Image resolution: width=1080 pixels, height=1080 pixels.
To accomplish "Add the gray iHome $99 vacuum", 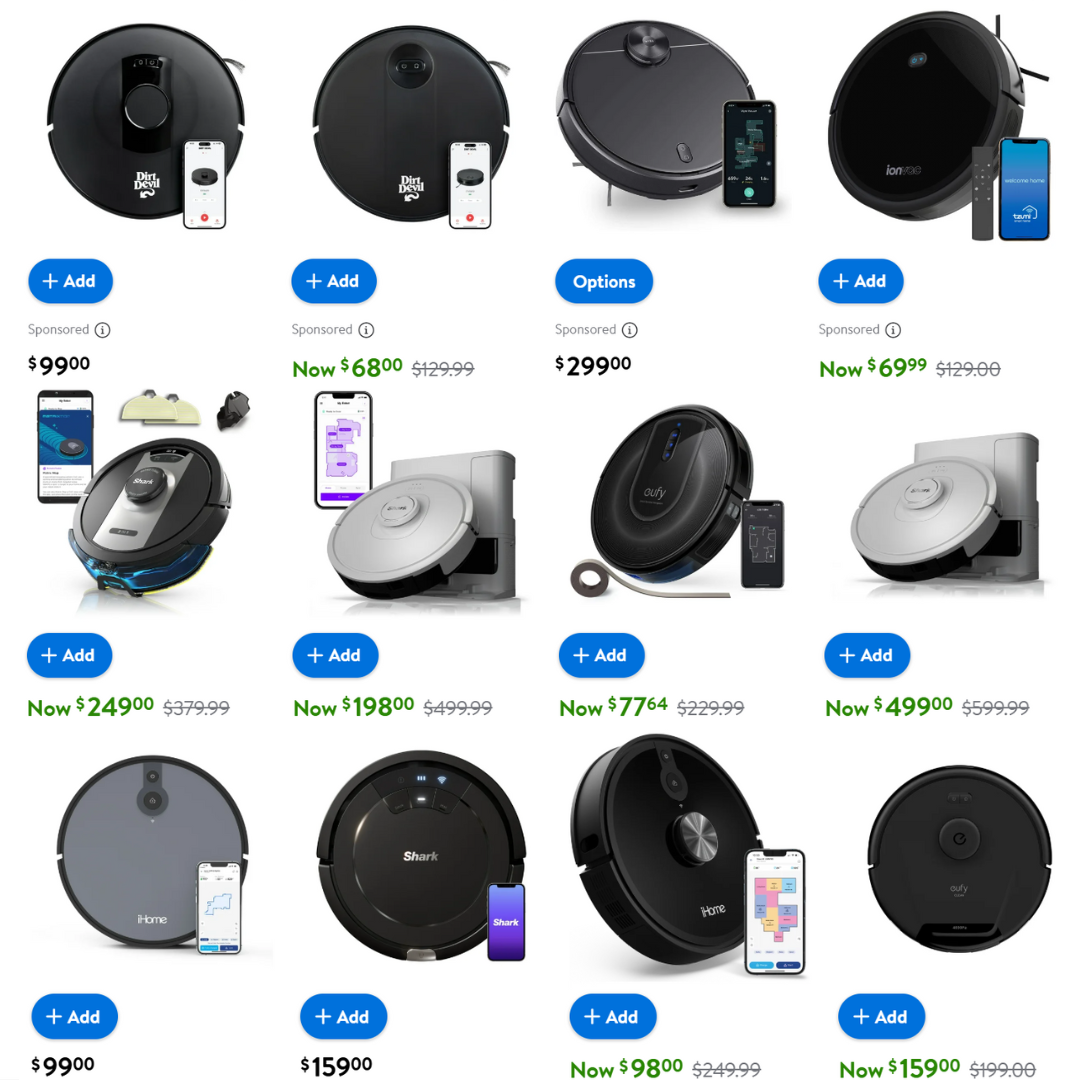I will (x=74, y=1016).
